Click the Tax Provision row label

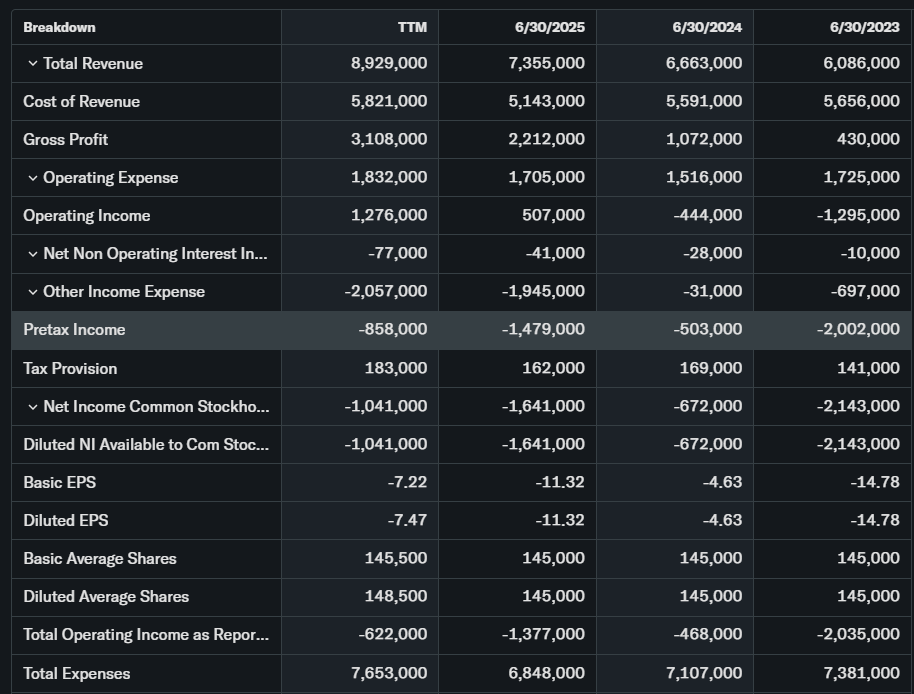click(70, 369)
